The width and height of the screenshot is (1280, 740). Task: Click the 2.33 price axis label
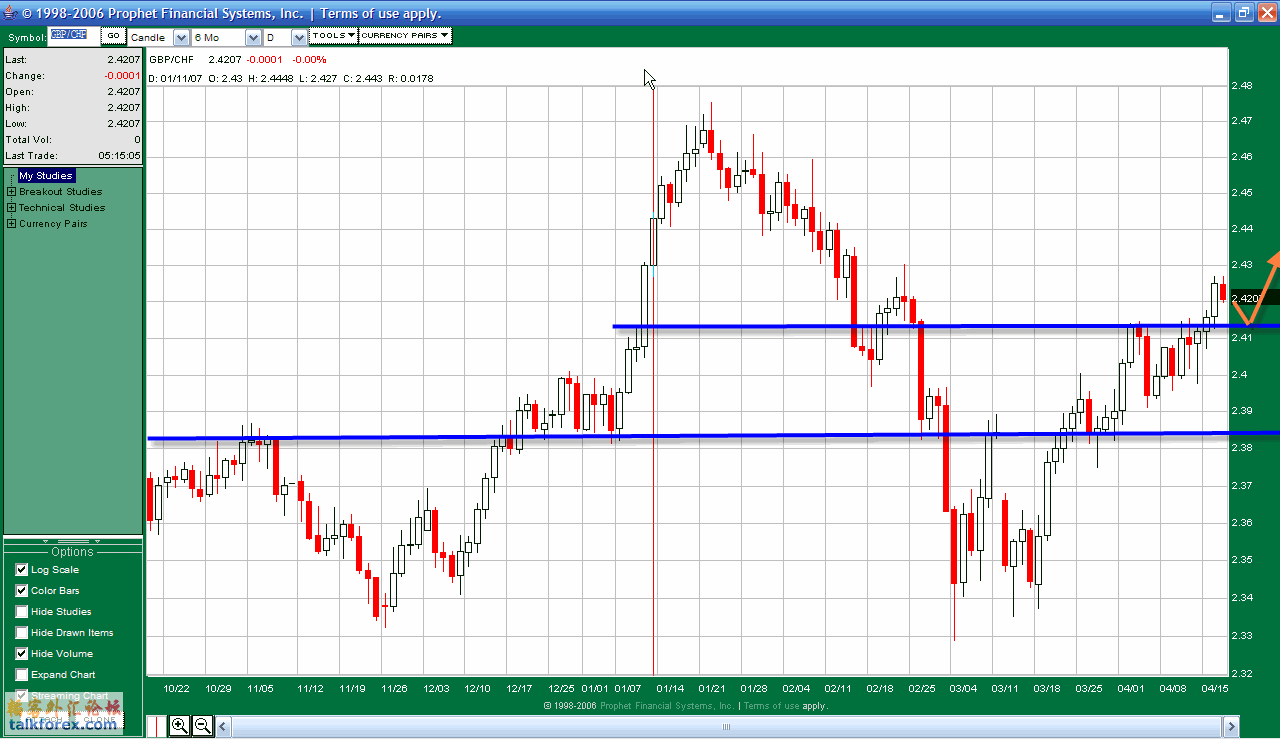coord(1242,636)
